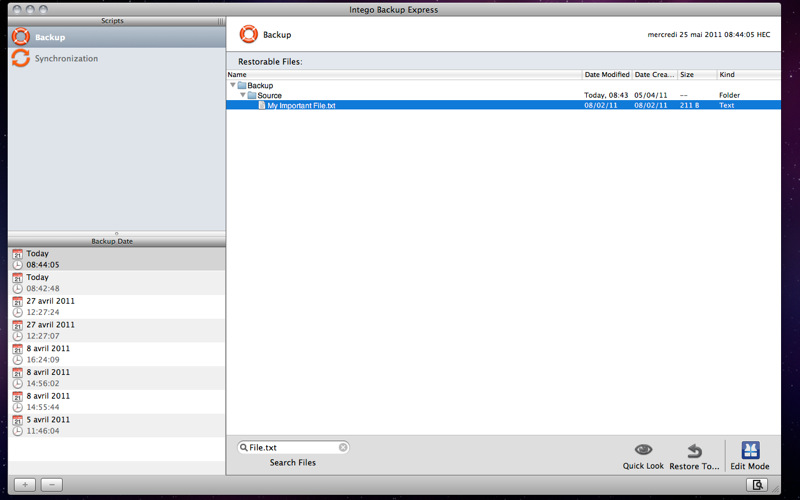Click the calendar icon of Today 08:44:05
The image size is (800, 500).
click(x=18, y=254)
